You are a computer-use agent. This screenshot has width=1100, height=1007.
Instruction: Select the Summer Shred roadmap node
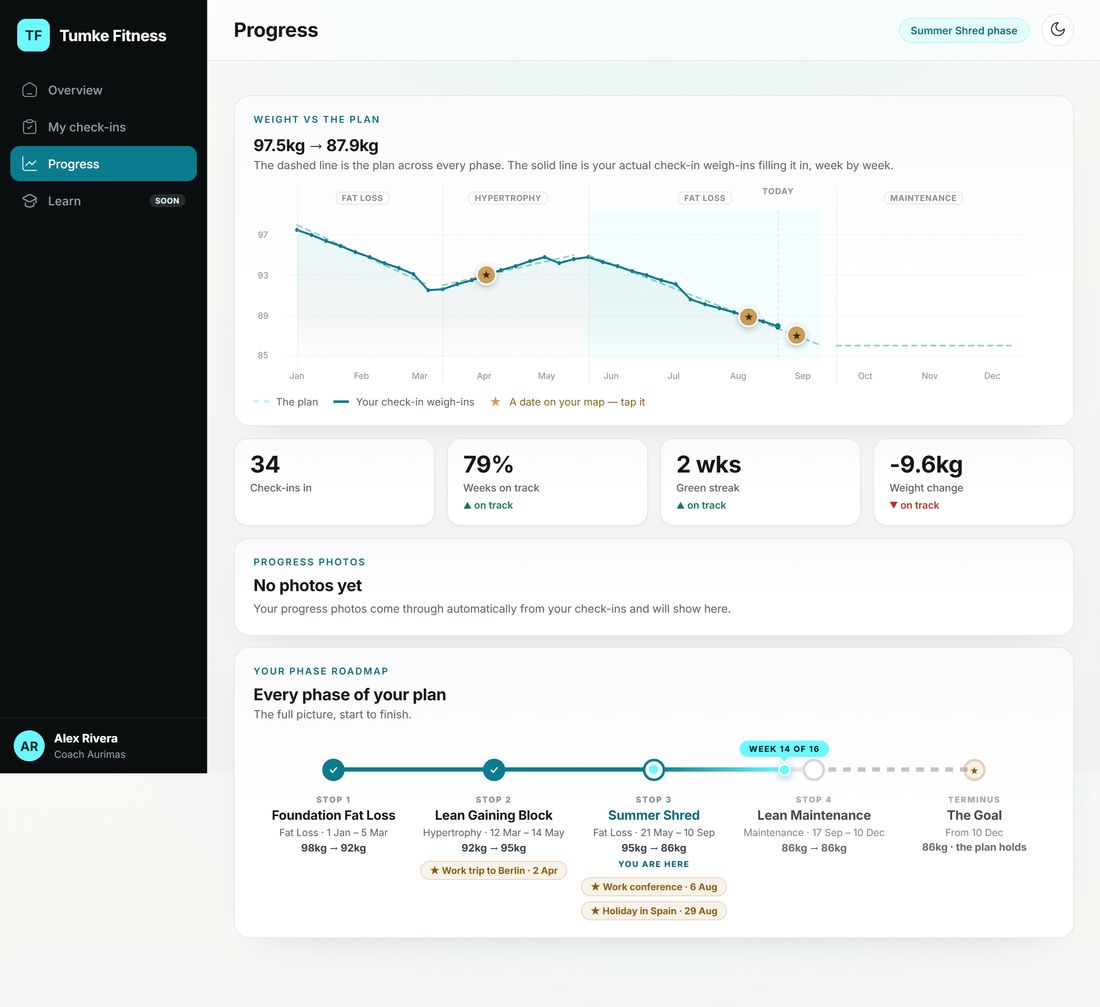pos(654,770)
